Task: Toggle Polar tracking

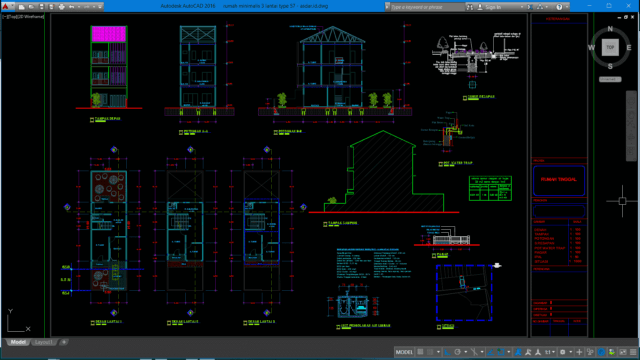Action: 458,352
